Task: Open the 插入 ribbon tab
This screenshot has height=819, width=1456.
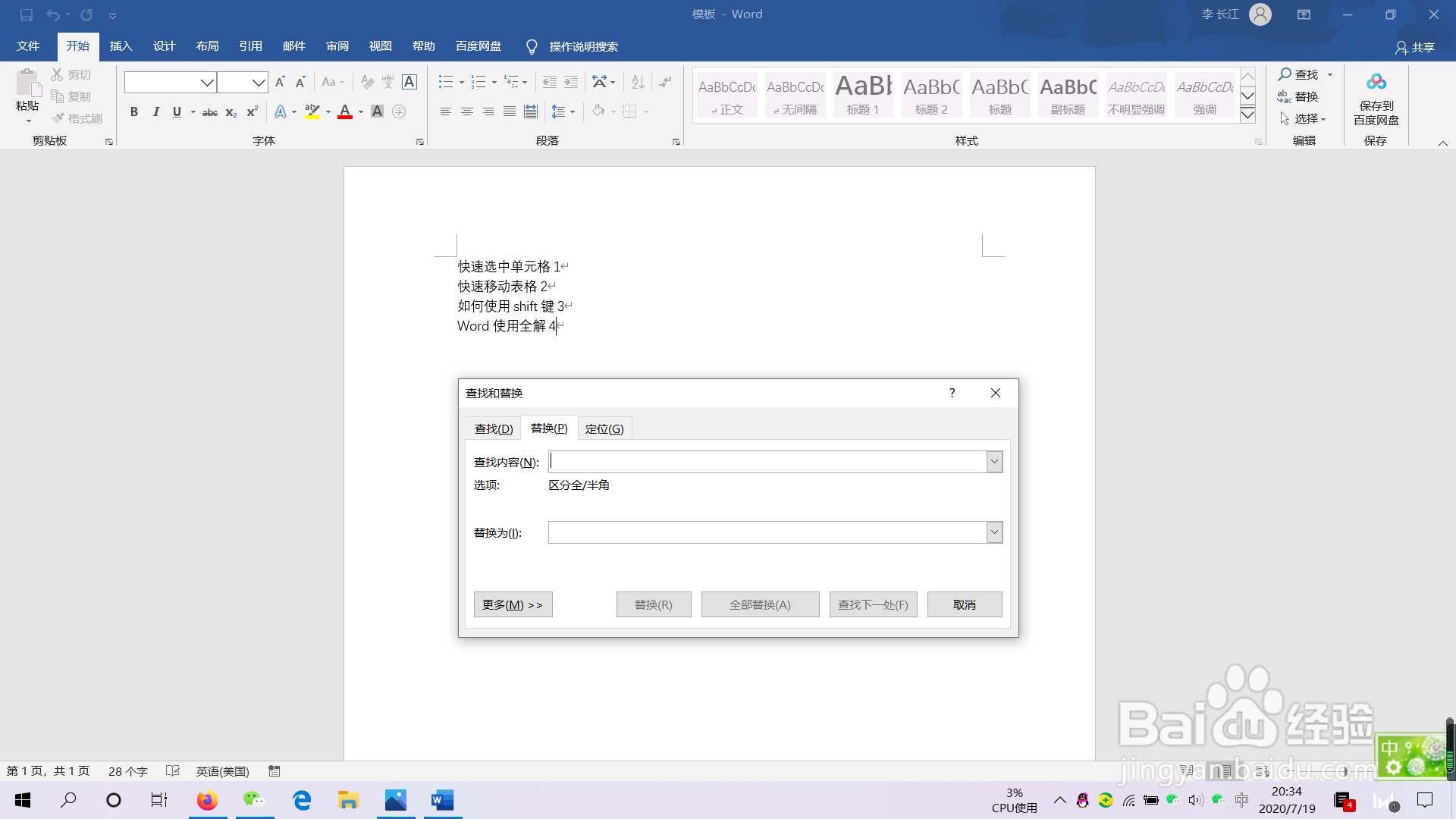Action: 121,45
